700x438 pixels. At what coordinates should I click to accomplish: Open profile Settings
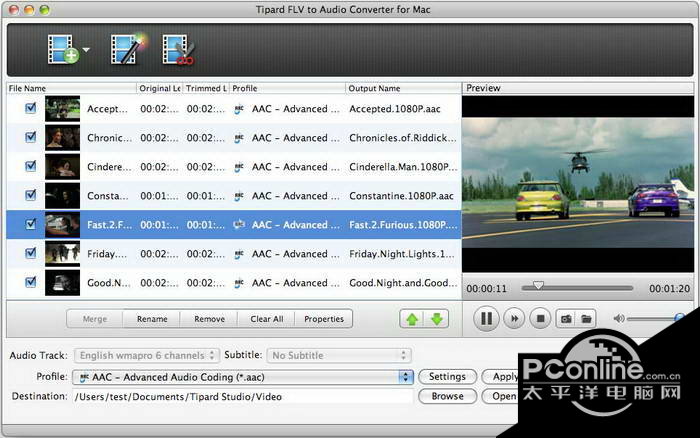coord(447,377)
